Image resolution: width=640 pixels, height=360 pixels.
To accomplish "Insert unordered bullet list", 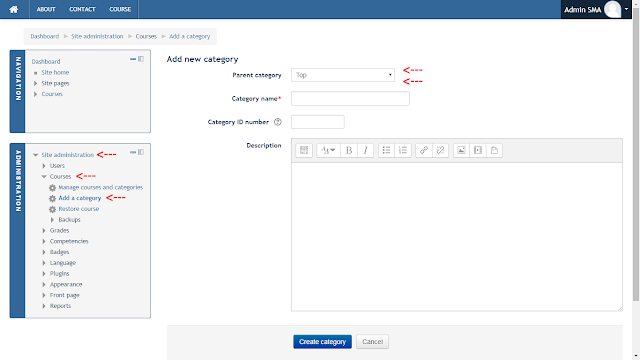I will click(387, 150).
